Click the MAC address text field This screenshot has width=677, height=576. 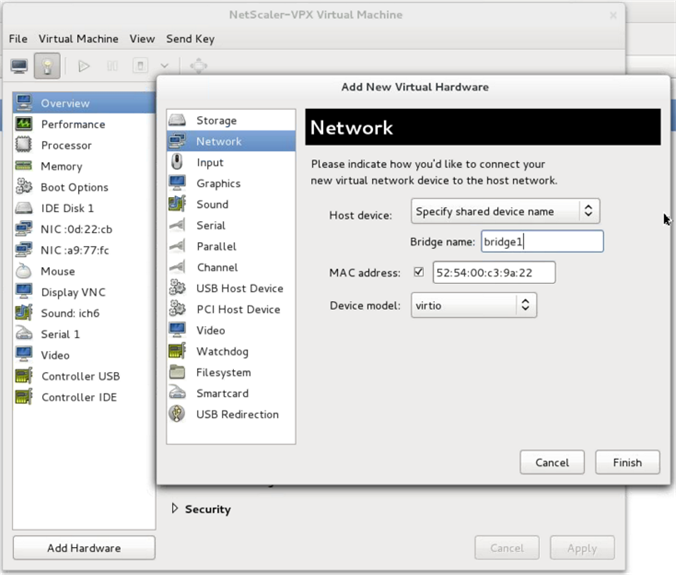click(x=494, y=272)
